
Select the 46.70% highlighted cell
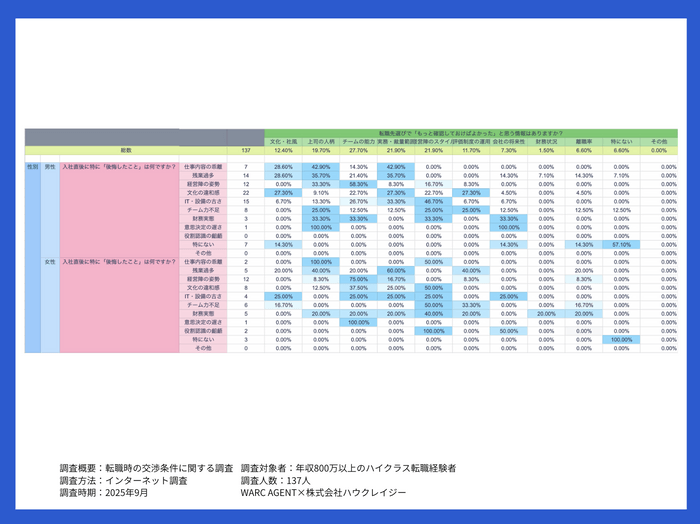(433, 201)
